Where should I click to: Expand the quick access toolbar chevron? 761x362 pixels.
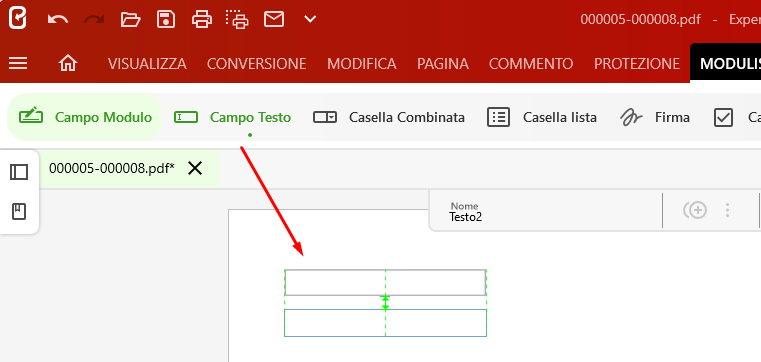point(310,19)
